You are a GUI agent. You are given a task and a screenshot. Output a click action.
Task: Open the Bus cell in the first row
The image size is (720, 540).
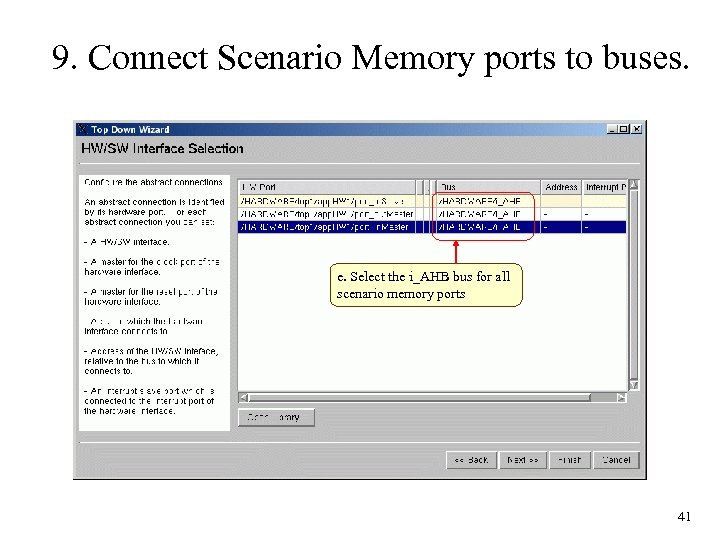(488, 201)
